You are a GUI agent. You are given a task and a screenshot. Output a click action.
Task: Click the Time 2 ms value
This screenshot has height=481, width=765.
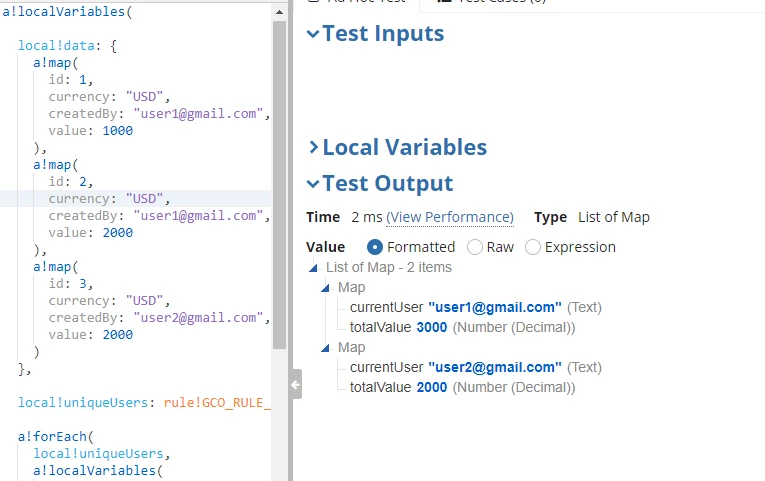367,217
